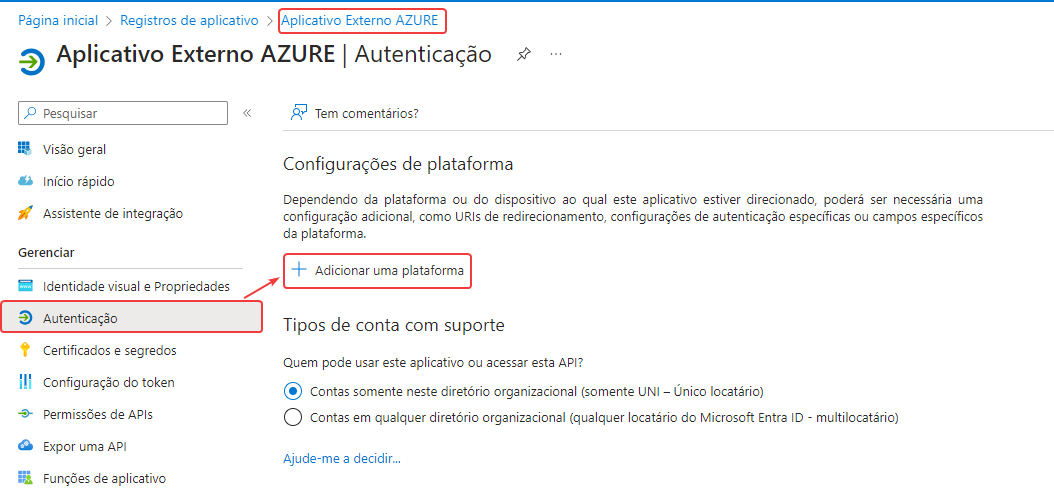This screenshot has height=491, width=1054.
Task: Pin the page using the pushpin icon
Action: tap(524, 55)
